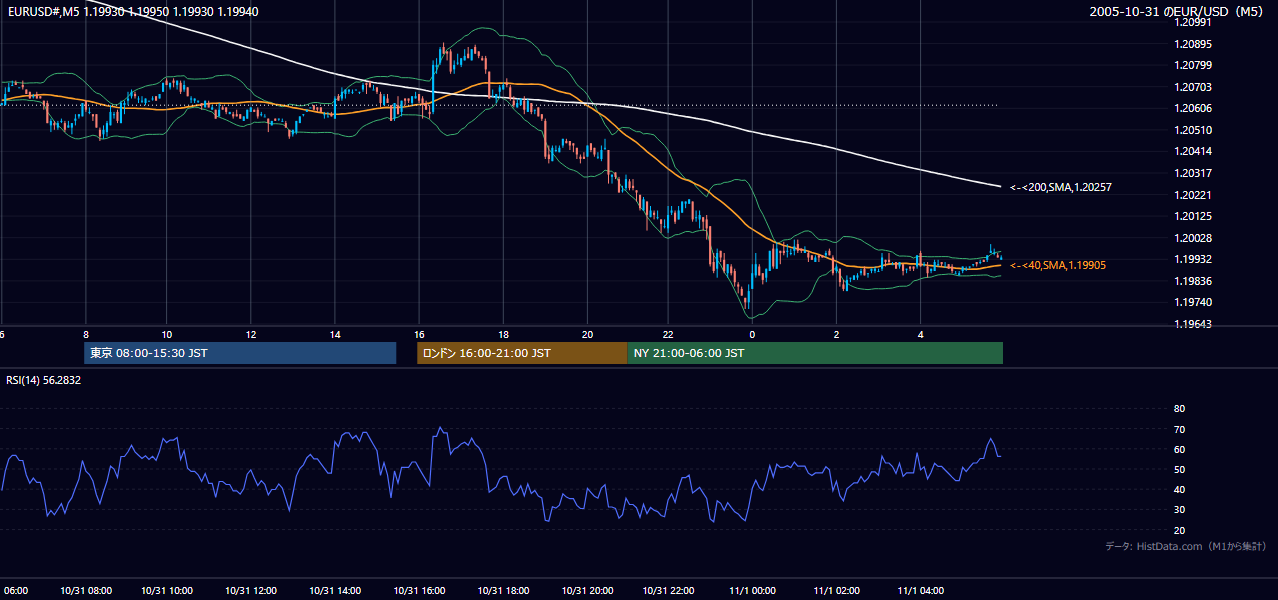Image resolution: width=1278 pixels, height=600 pixels.
Task: Click price axis value 1.19836
Action: (1193, 281)
